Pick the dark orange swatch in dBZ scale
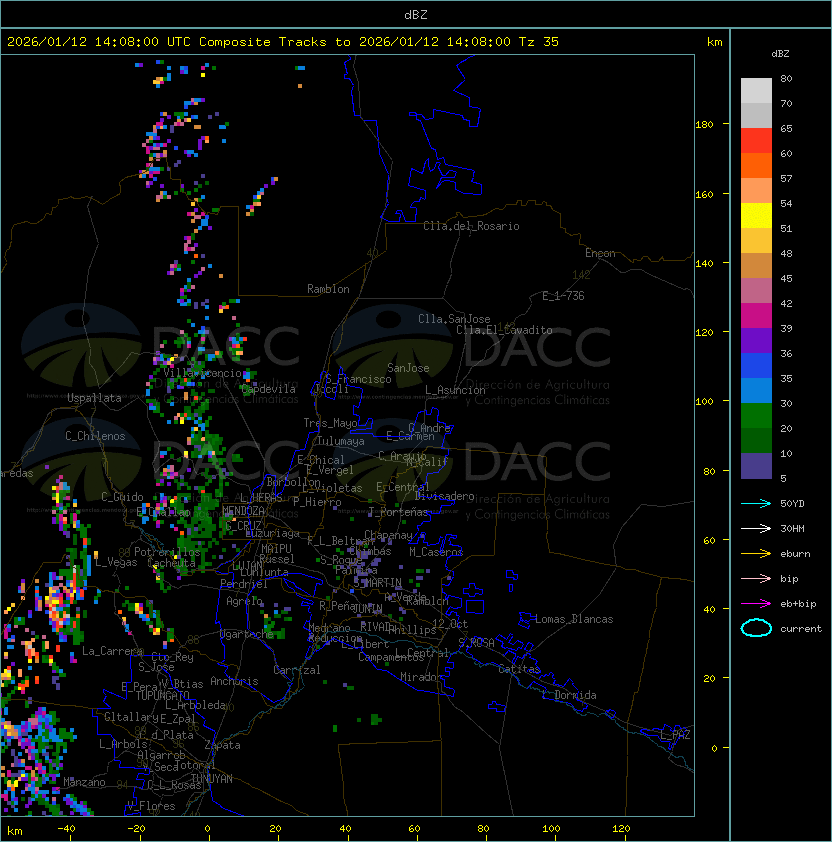This screenshot has height=842, width=832. tap(756, 166)
